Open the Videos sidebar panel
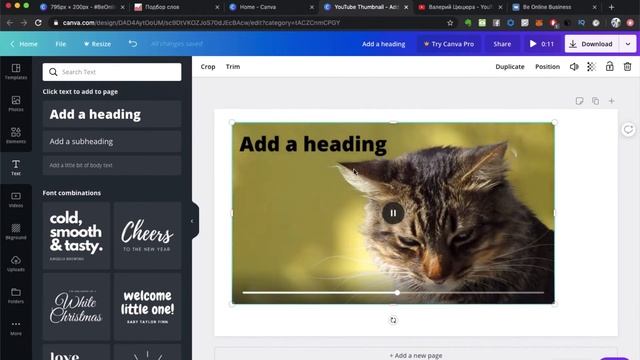The height and width of the screenshot is (360, 640). 16,200
